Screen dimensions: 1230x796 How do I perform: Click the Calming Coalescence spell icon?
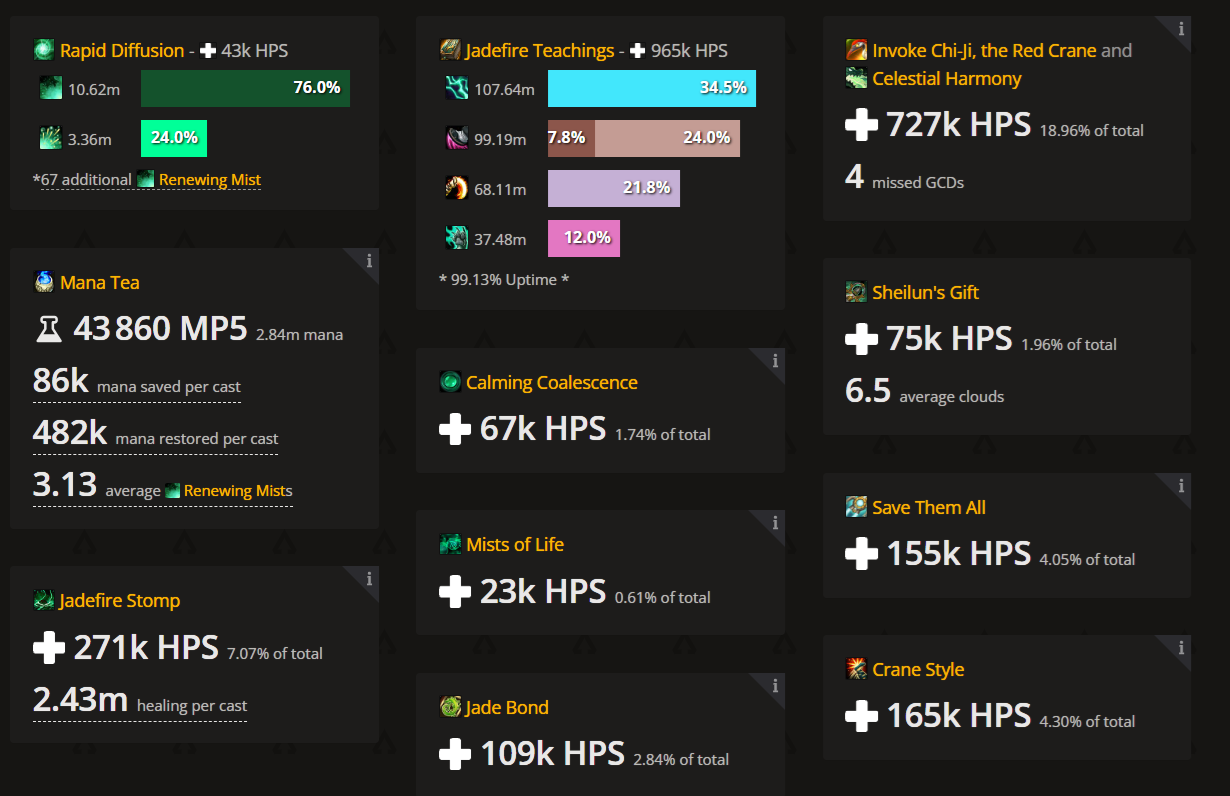click(x=450, y=382)
